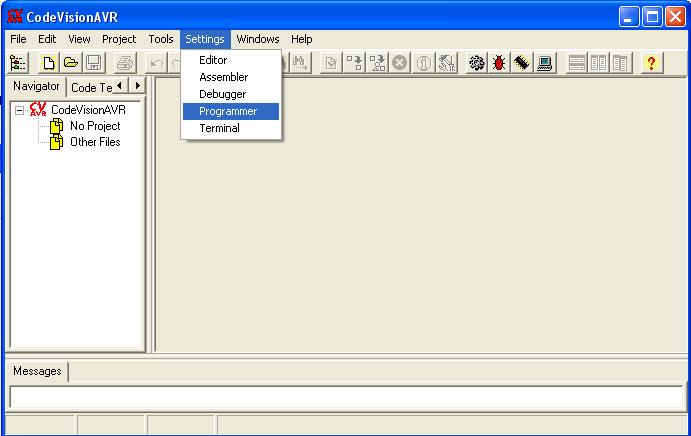Click the open file folder icon
This screenshot has width=691, height=436.
pyautogui.click(x=71, y=63)
